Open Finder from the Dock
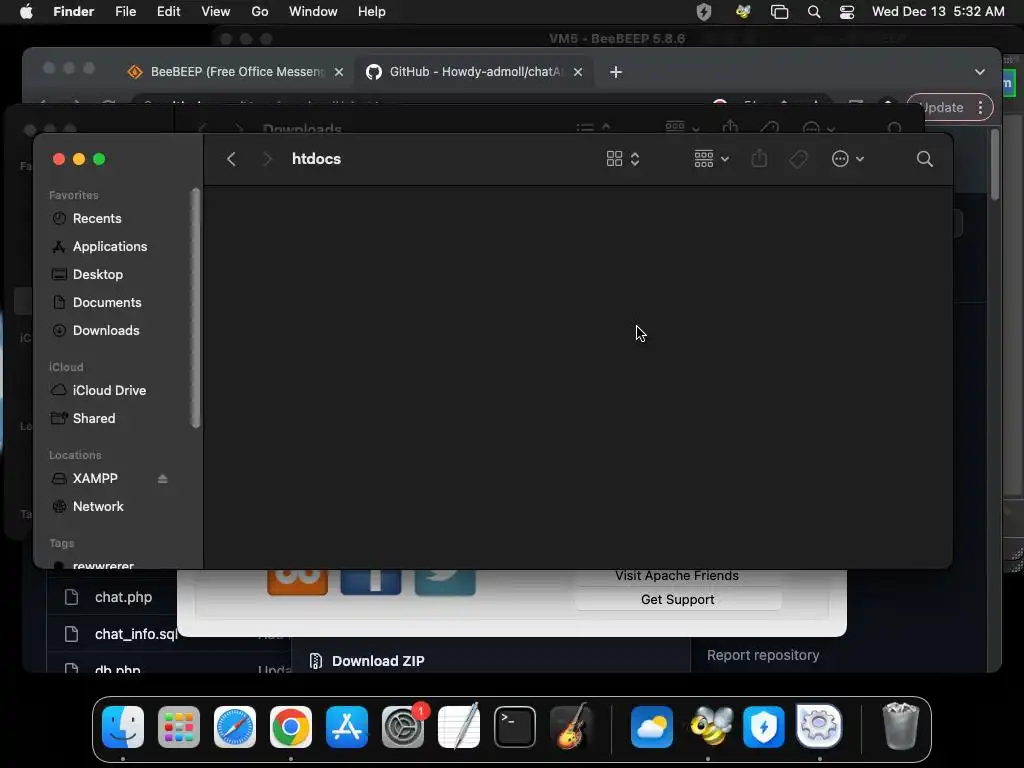 pyautogui.click(x=123, y=726)
